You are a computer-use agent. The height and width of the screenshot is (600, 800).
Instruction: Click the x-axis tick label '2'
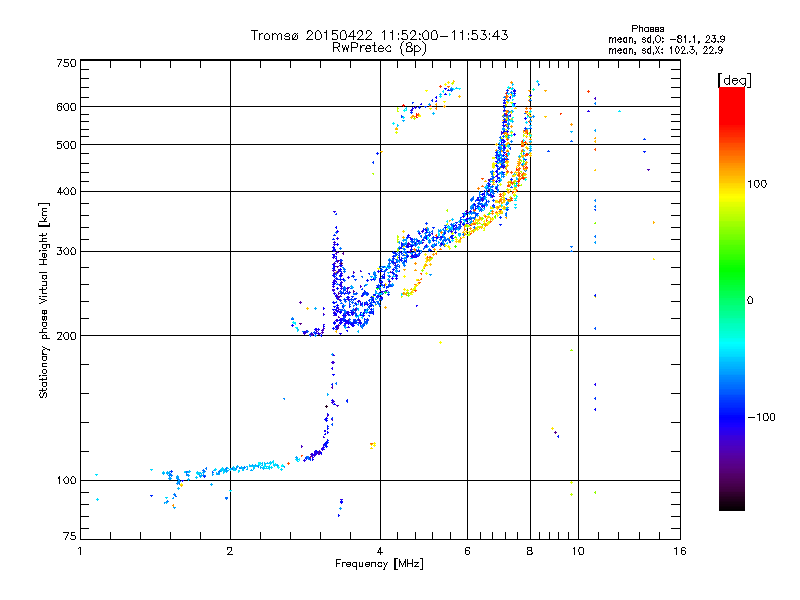pyautogui.click(x=230, y=551)
